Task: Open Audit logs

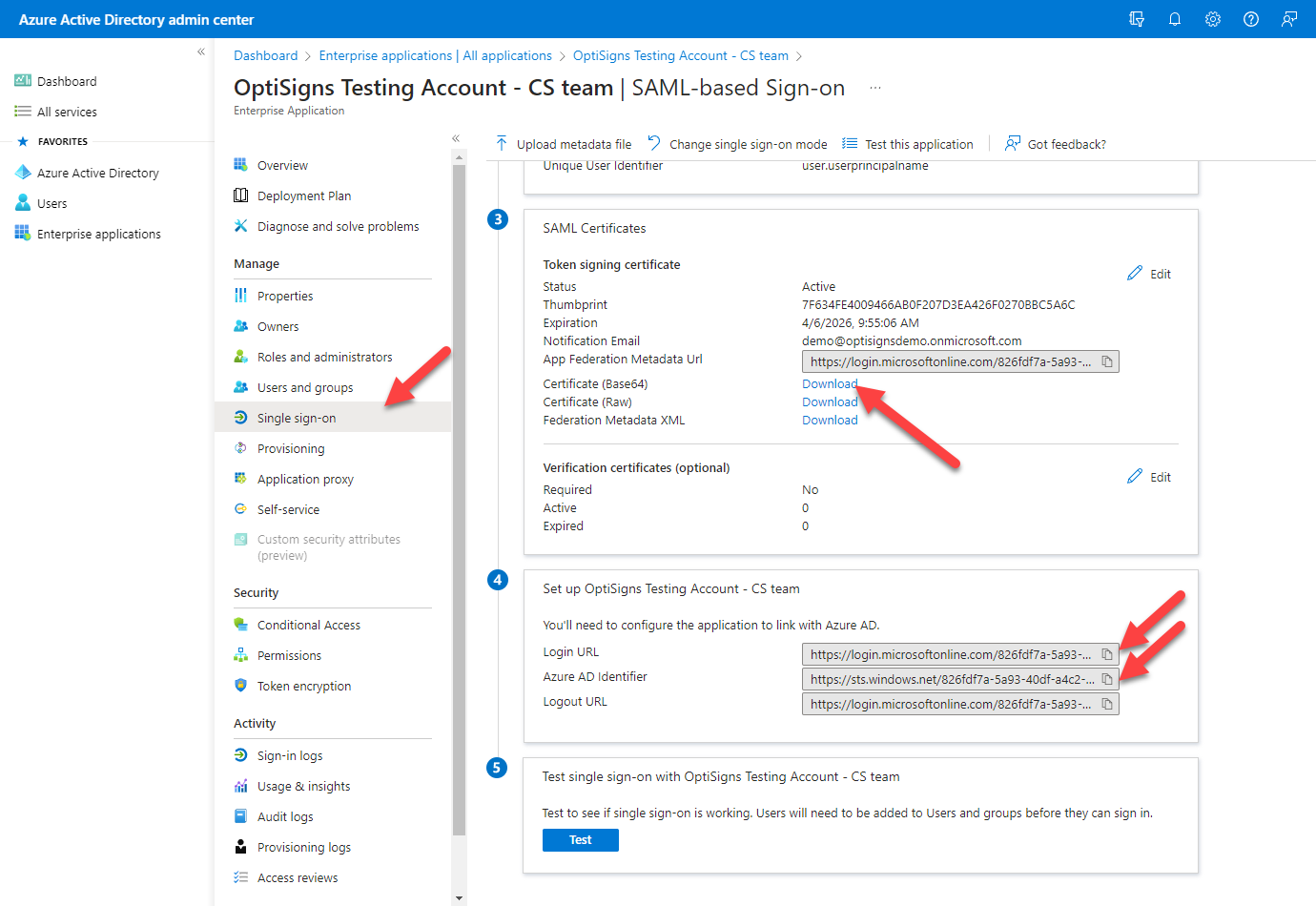Action: (x=285, y=816)
